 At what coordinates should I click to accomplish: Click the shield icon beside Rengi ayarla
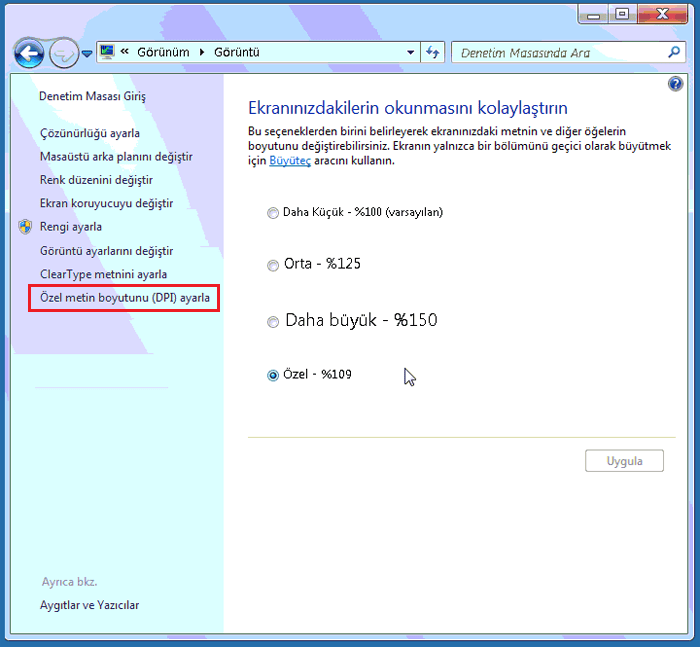25,227
